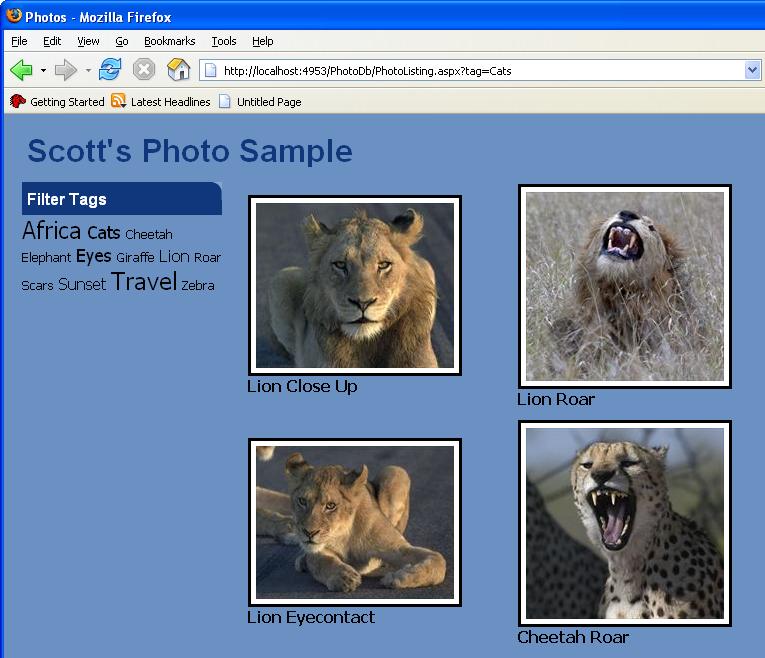Click the Lion Roar caption
The image size is (765, 658).
(556, 399)
